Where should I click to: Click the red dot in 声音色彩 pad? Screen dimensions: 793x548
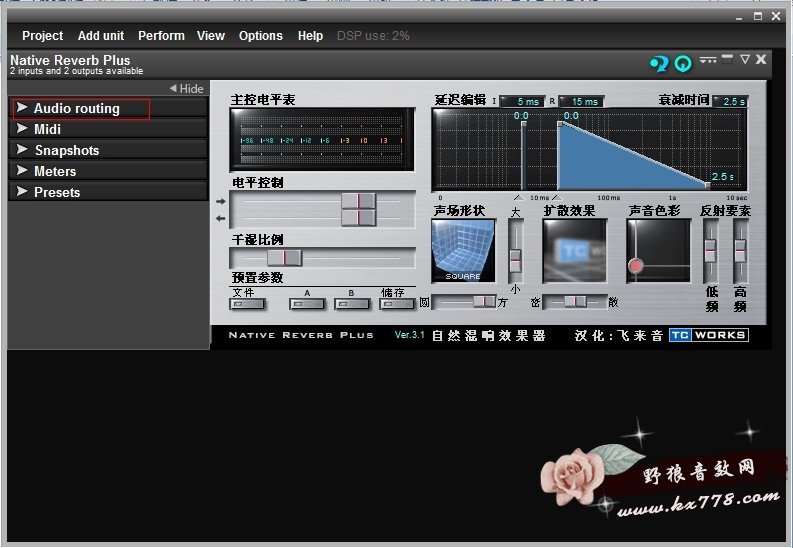(x=636, y=265)
